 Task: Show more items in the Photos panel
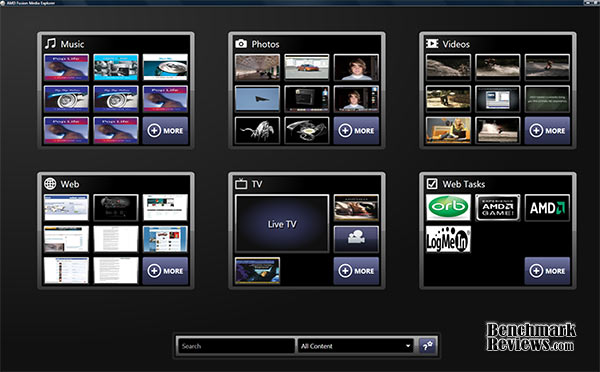[x=356, y=131]
